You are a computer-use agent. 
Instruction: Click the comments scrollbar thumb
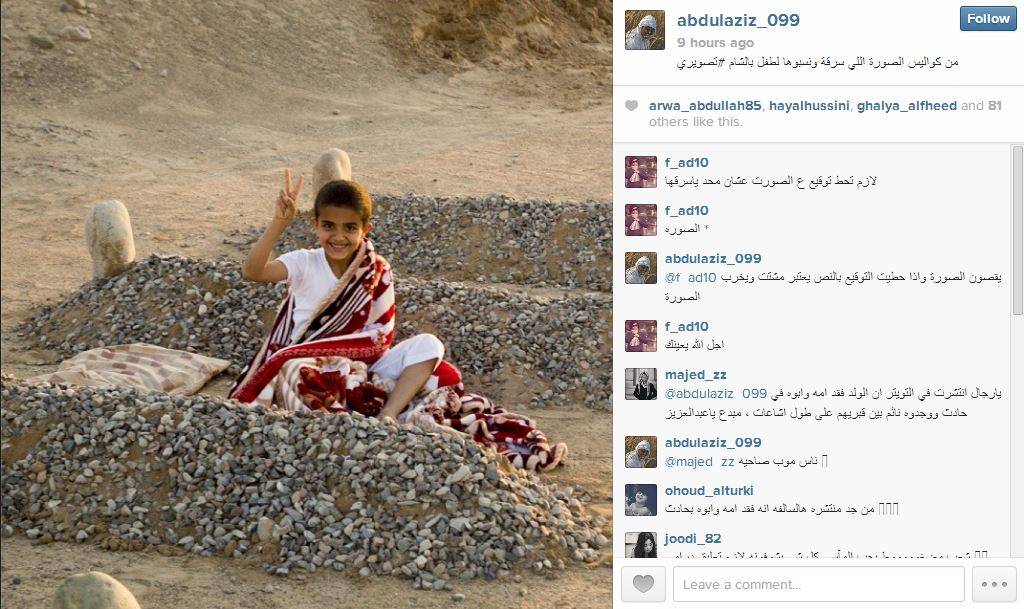point(1017,230)
